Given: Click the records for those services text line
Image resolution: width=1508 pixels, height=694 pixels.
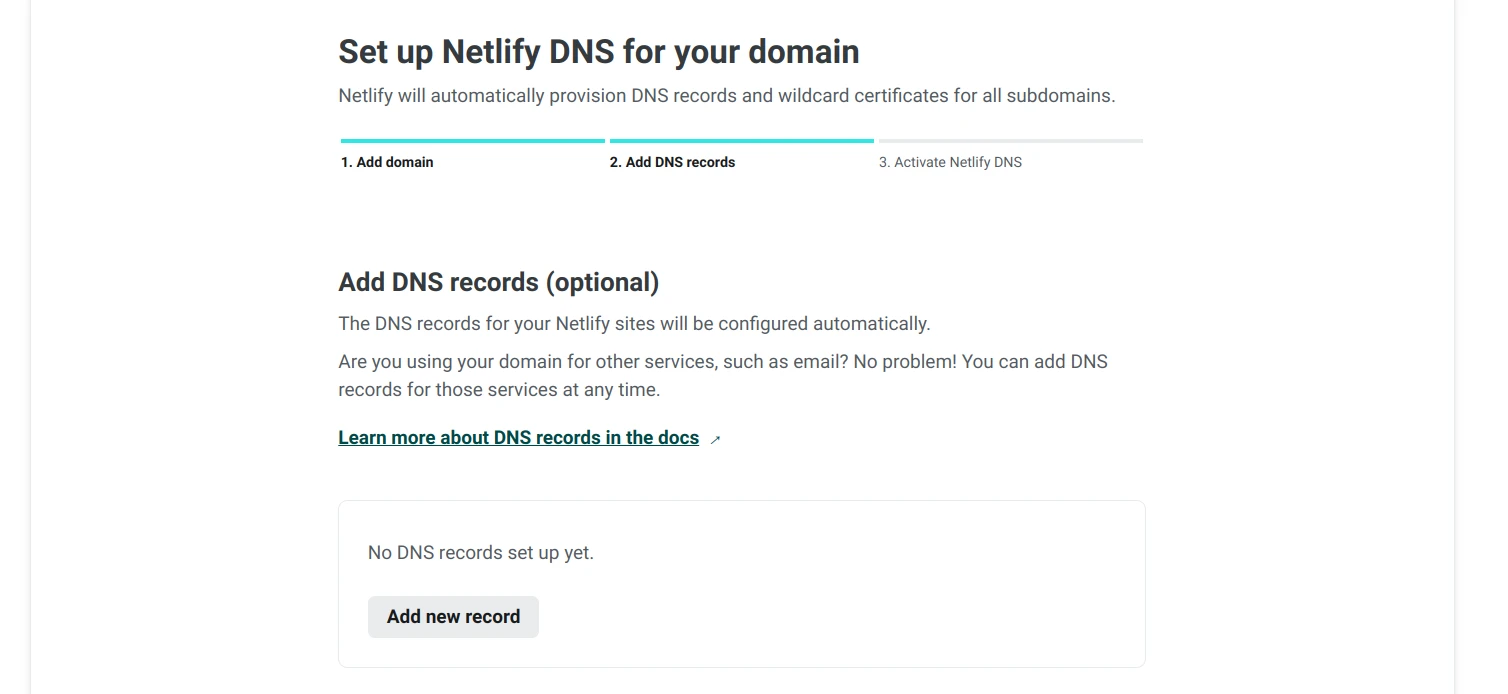Looking at the screenshot, I should 499,390.
